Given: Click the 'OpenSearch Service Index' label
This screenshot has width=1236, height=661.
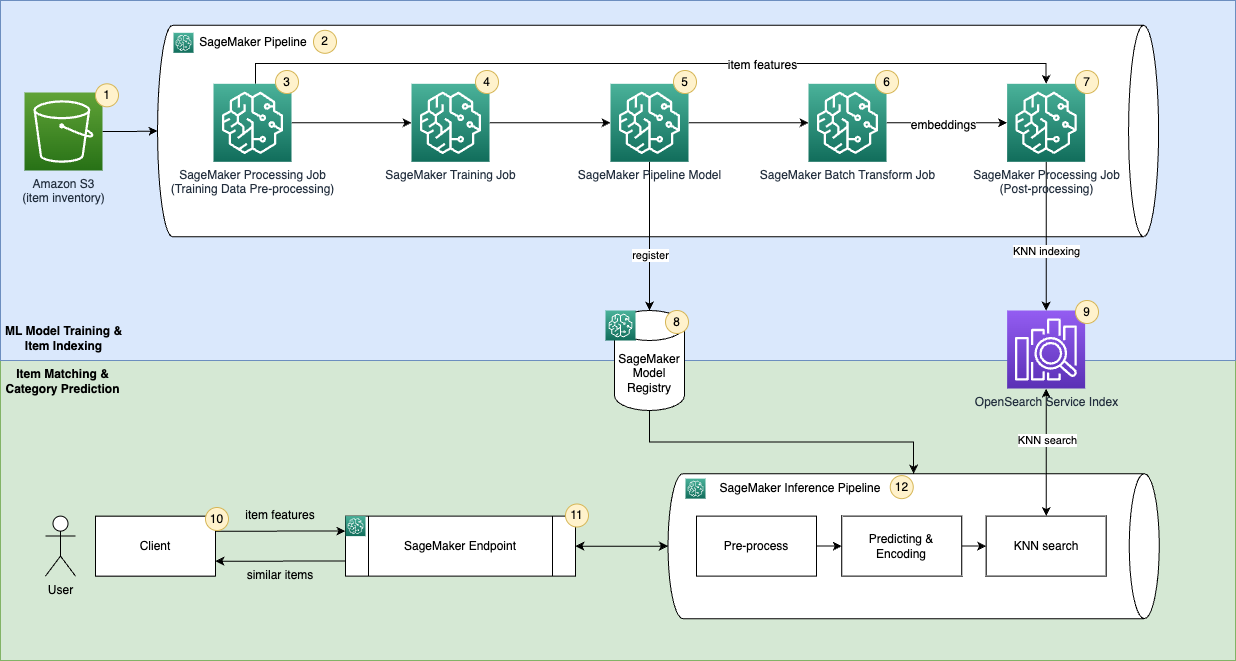Looking at the screenshot, I should coord(1046,402).
